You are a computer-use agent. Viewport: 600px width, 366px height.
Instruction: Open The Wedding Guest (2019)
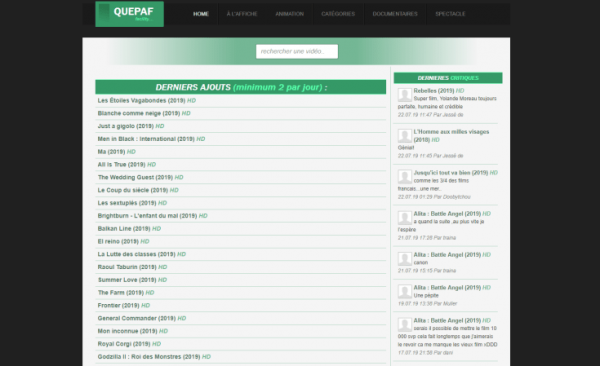click(x=140, y=178)
